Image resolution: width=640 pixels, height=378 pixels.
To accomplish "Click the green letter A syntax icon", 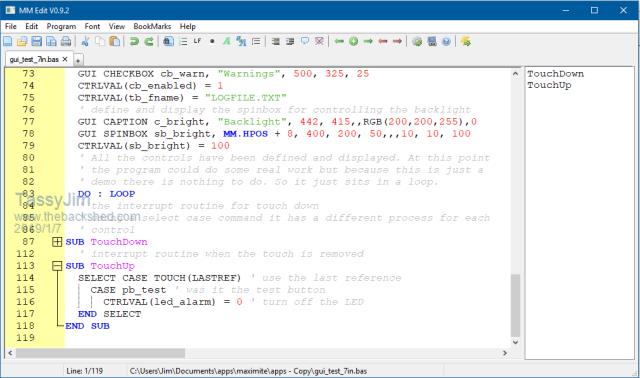I will click(x=227, y=41).
